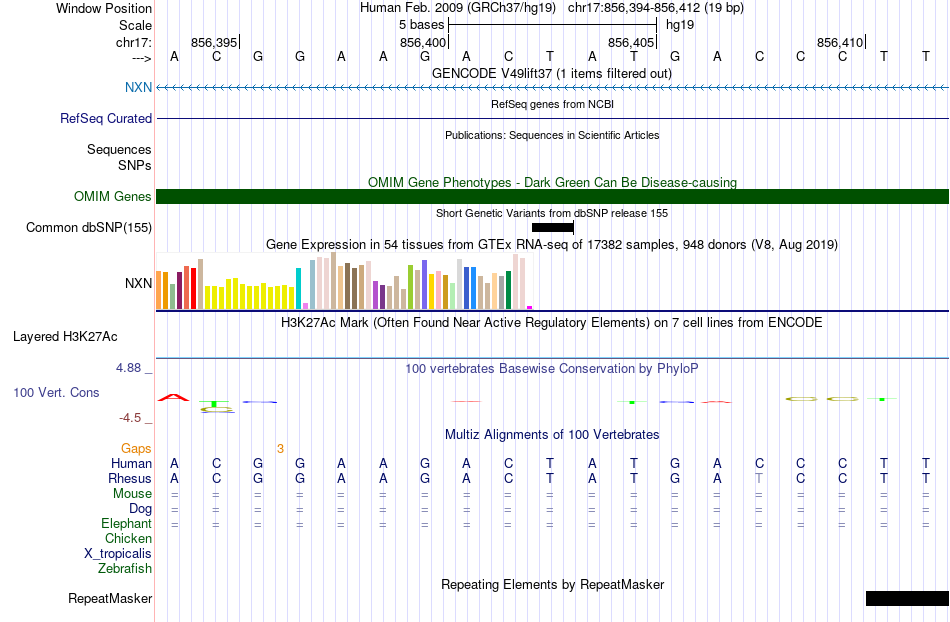Open the Common dbSNP(155) track label
Viewport: 950px width, 622px height.
pyautogui.click(x=89, y=227)
